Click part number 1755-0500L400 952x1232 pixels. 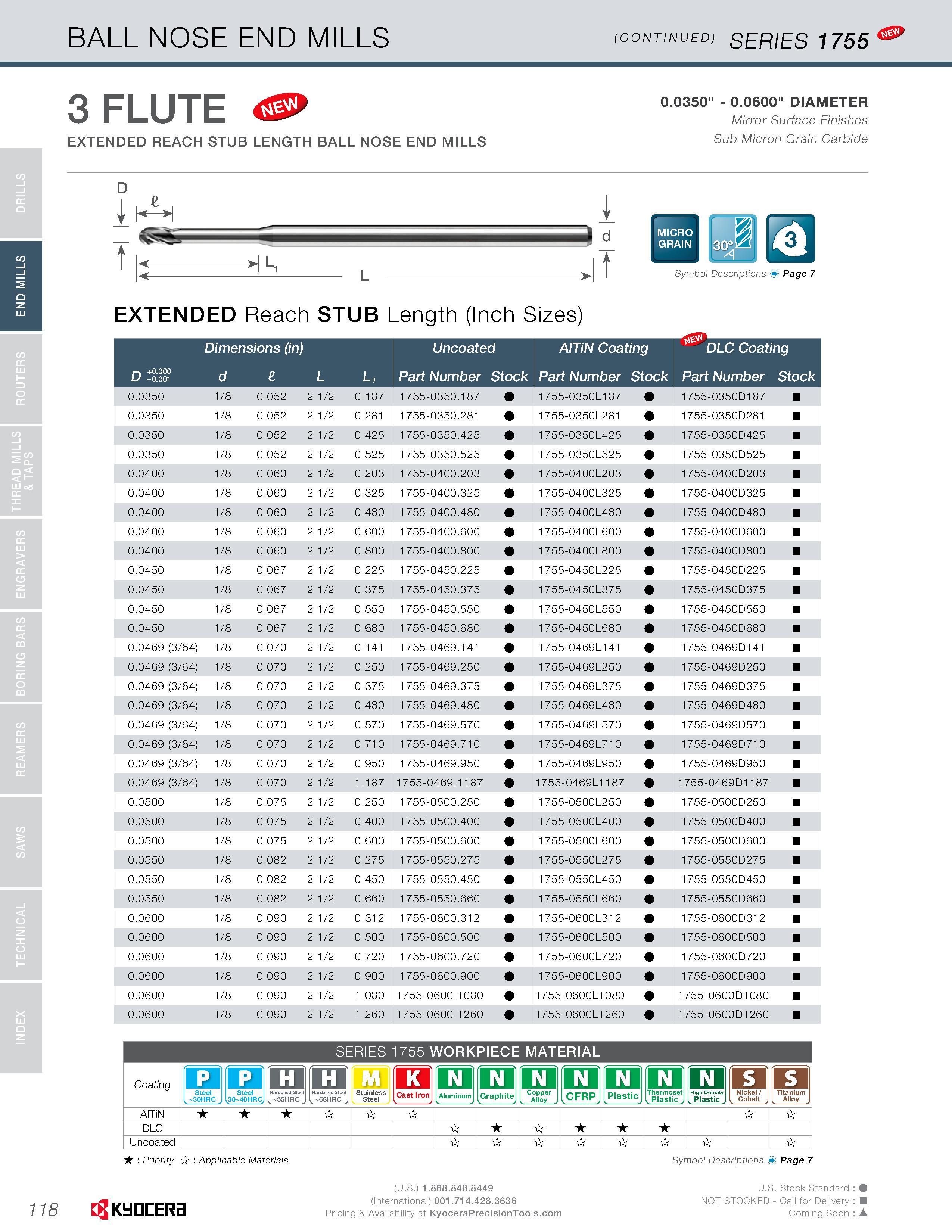[579, 821]
